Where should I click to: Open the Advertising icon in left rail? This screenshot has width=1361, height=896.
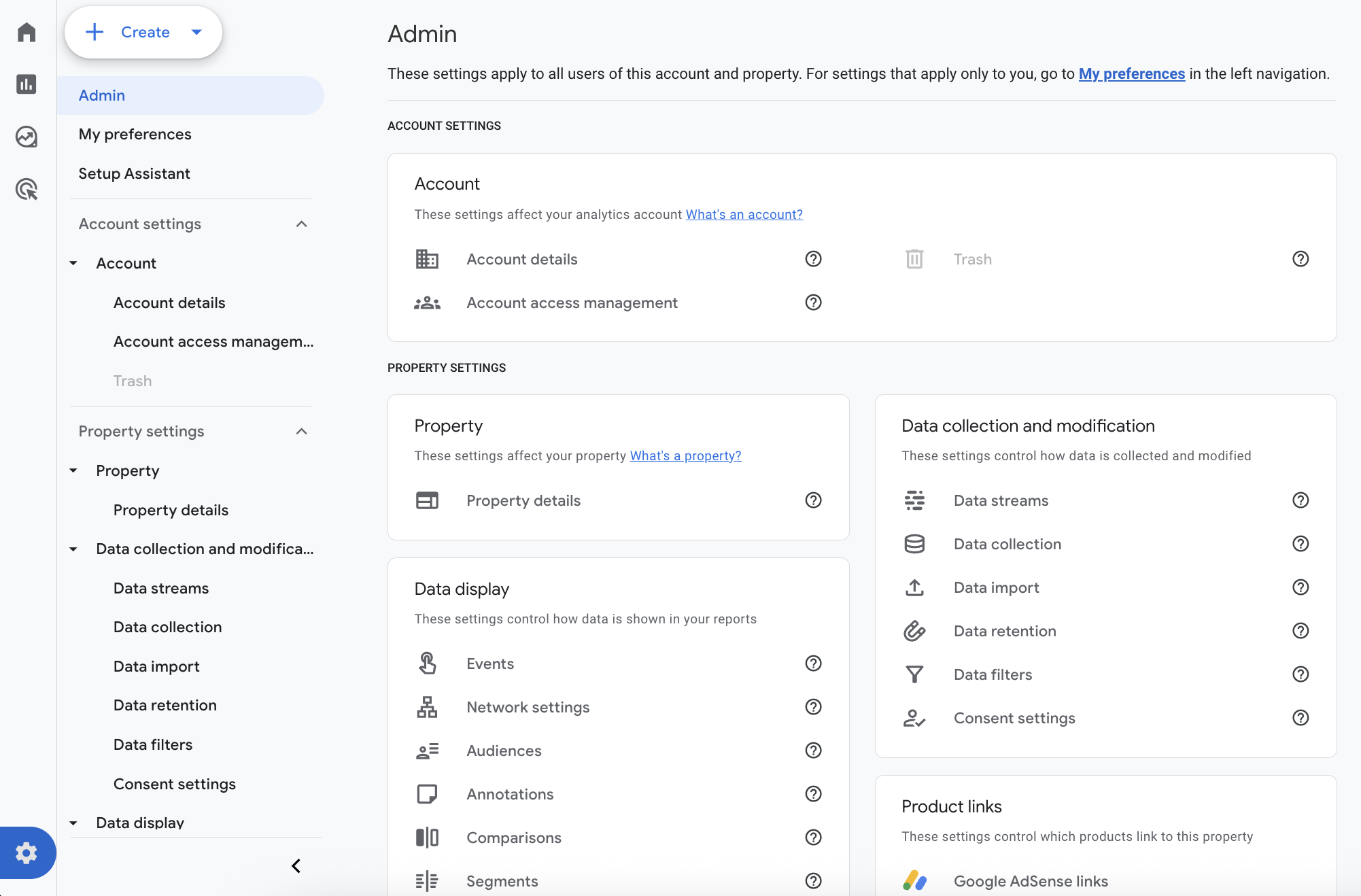pos(27,189)
